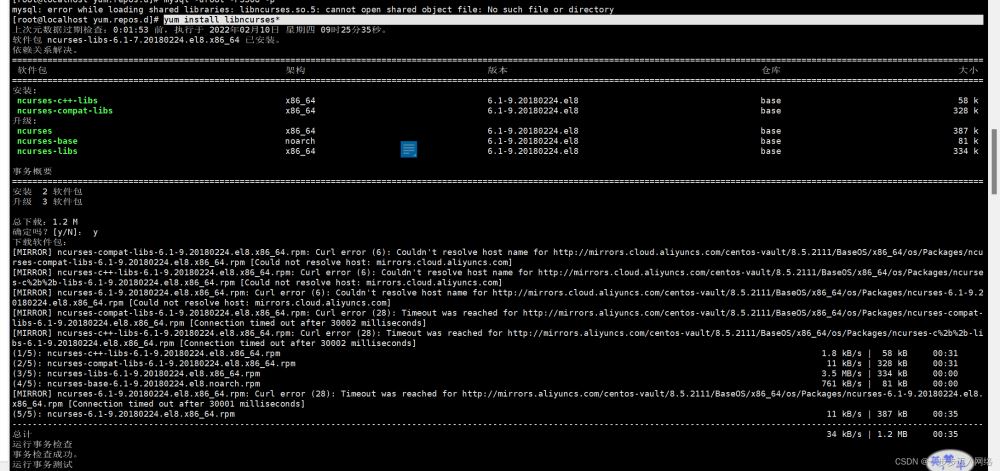This screenshot has height=471, width=1000.
Task: Click the 架构 column header
Action: coord(295,71)
